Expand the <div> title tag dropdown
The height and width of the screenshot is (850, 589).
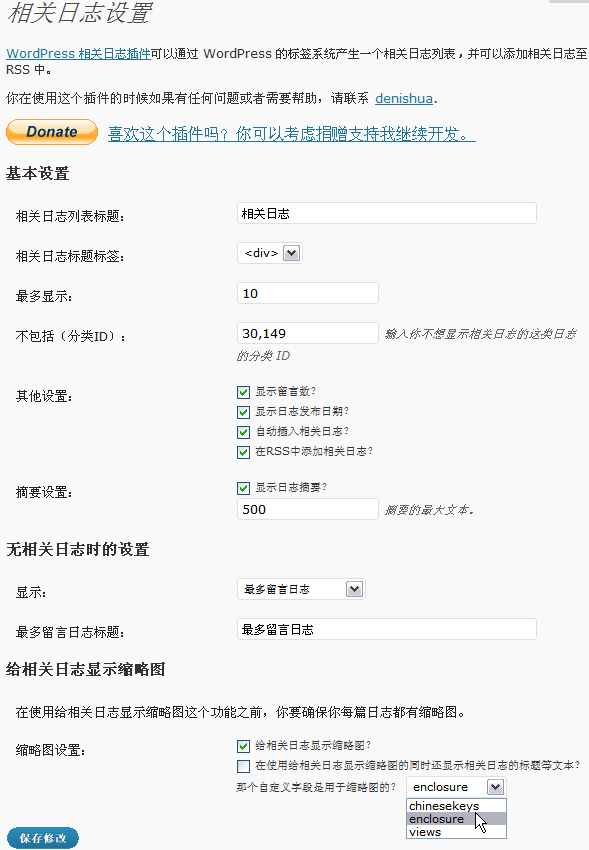click(x=269, y=253)
